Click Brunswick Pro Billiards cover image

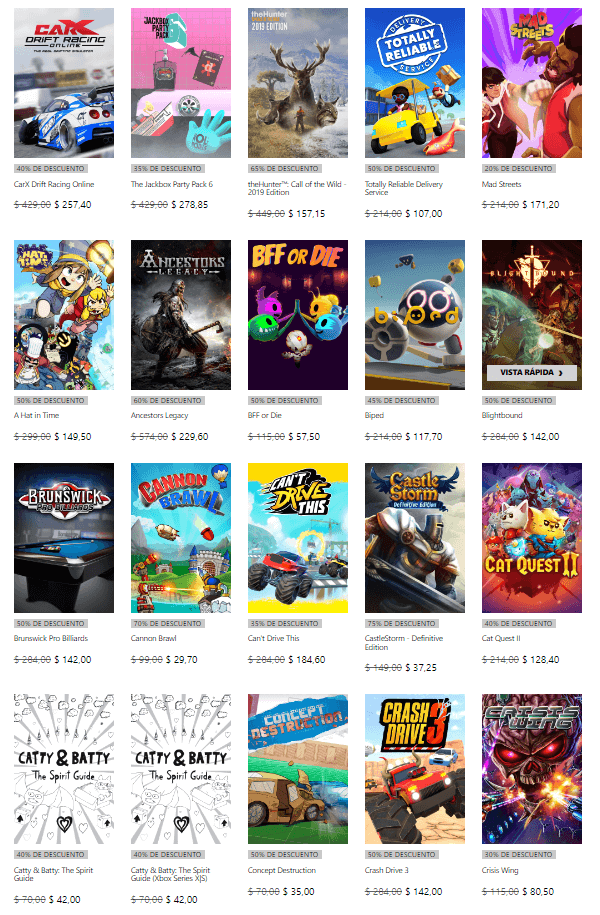click(64, 538)
